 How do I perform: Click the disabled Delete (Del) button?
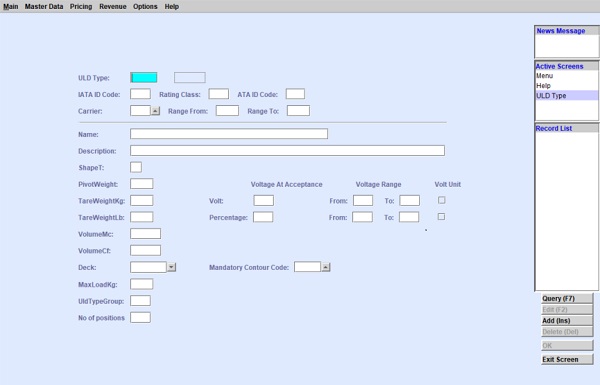point(567,332)
